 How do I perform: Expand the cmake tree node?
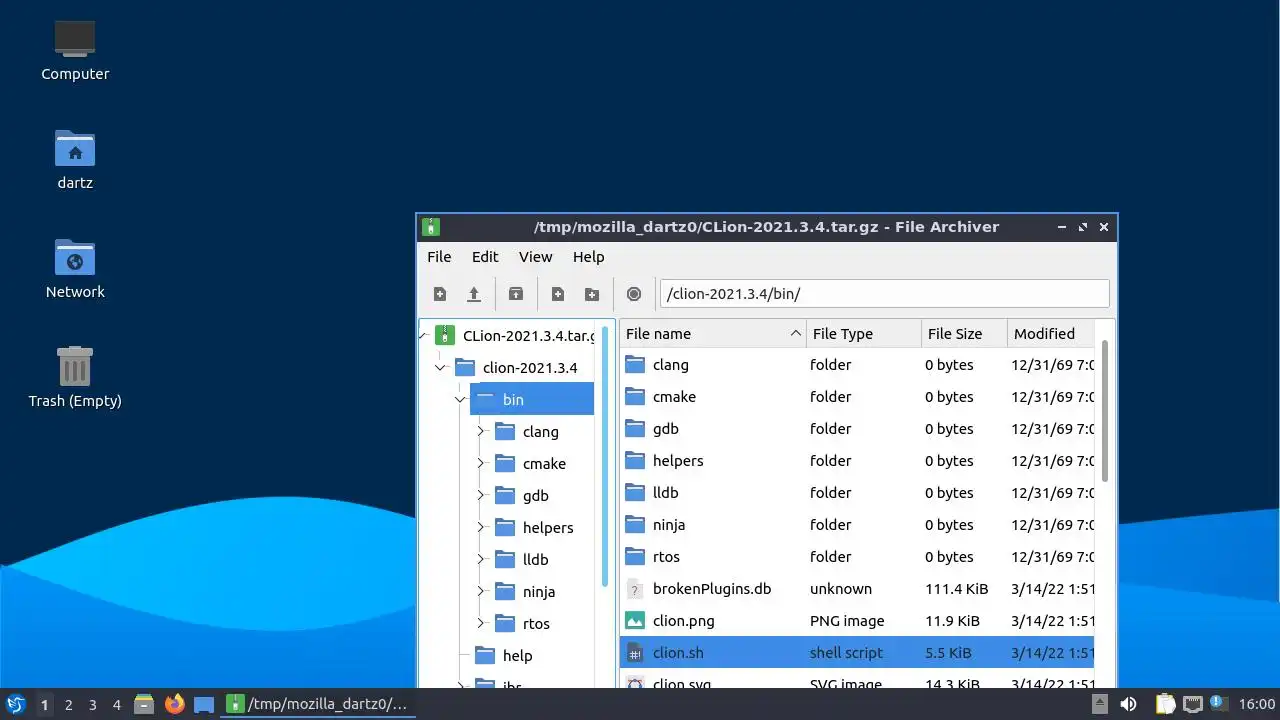click(x=480, y=464)
